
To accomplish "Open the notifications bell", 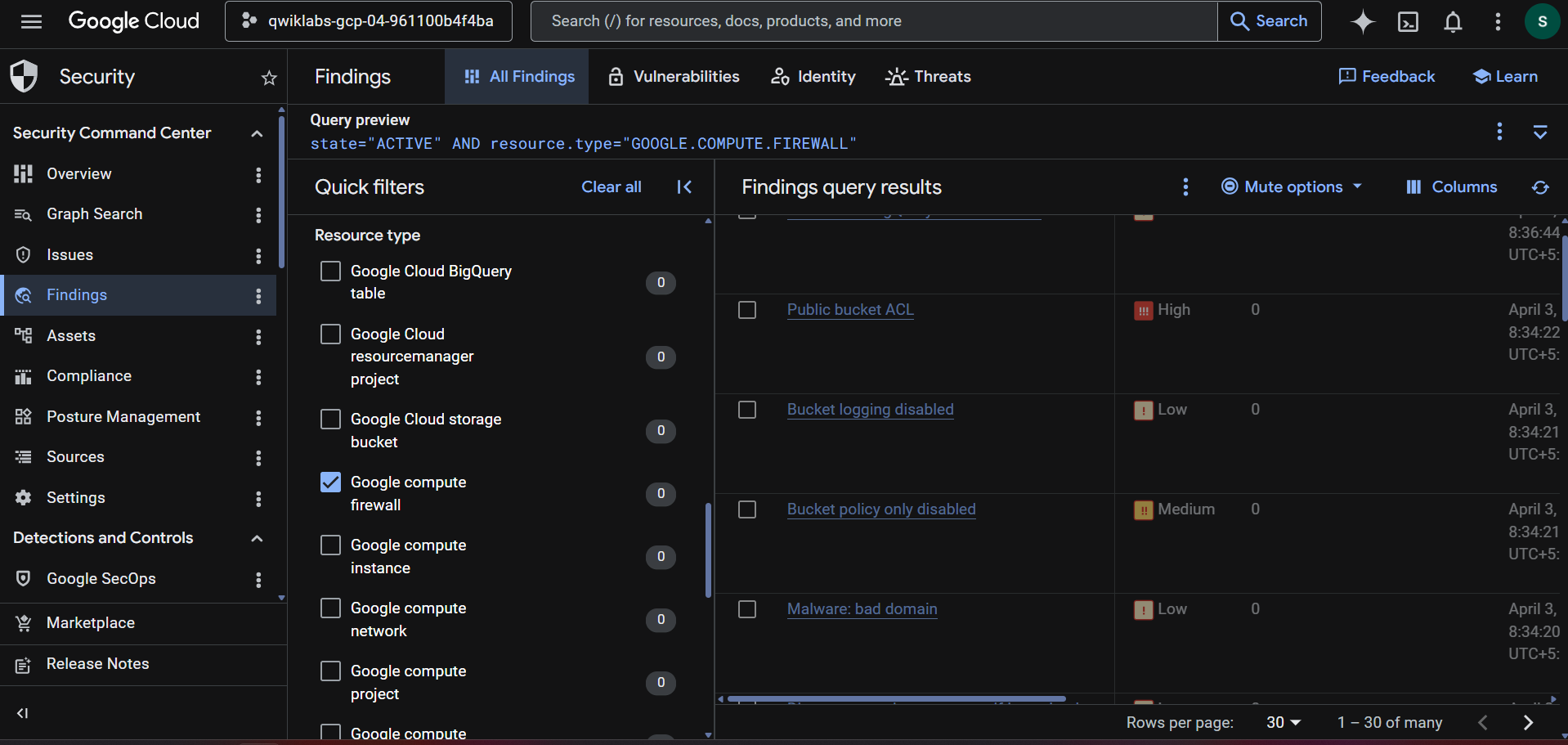I will click(x=1453, y=21).
